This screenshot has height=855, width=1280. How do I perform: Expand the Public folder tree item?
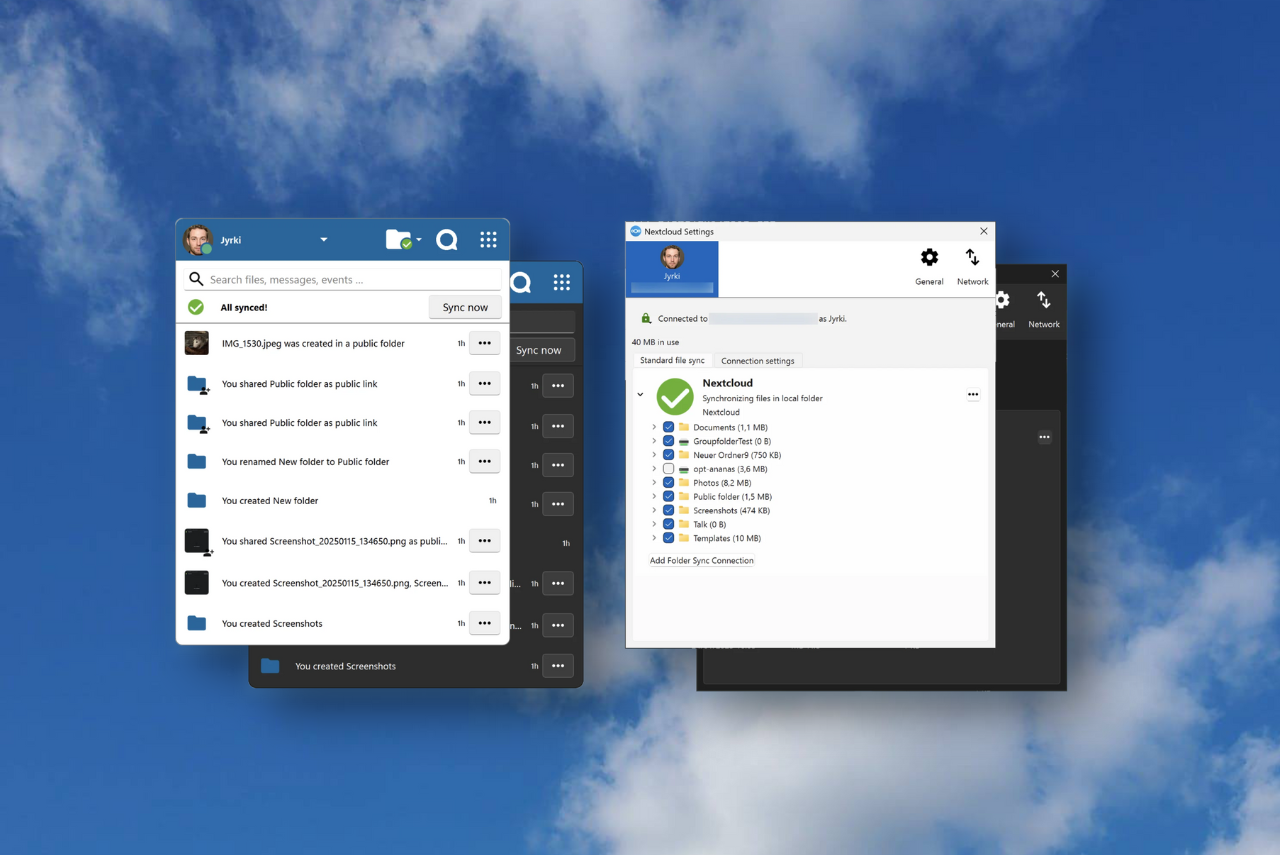click(655, 497)
